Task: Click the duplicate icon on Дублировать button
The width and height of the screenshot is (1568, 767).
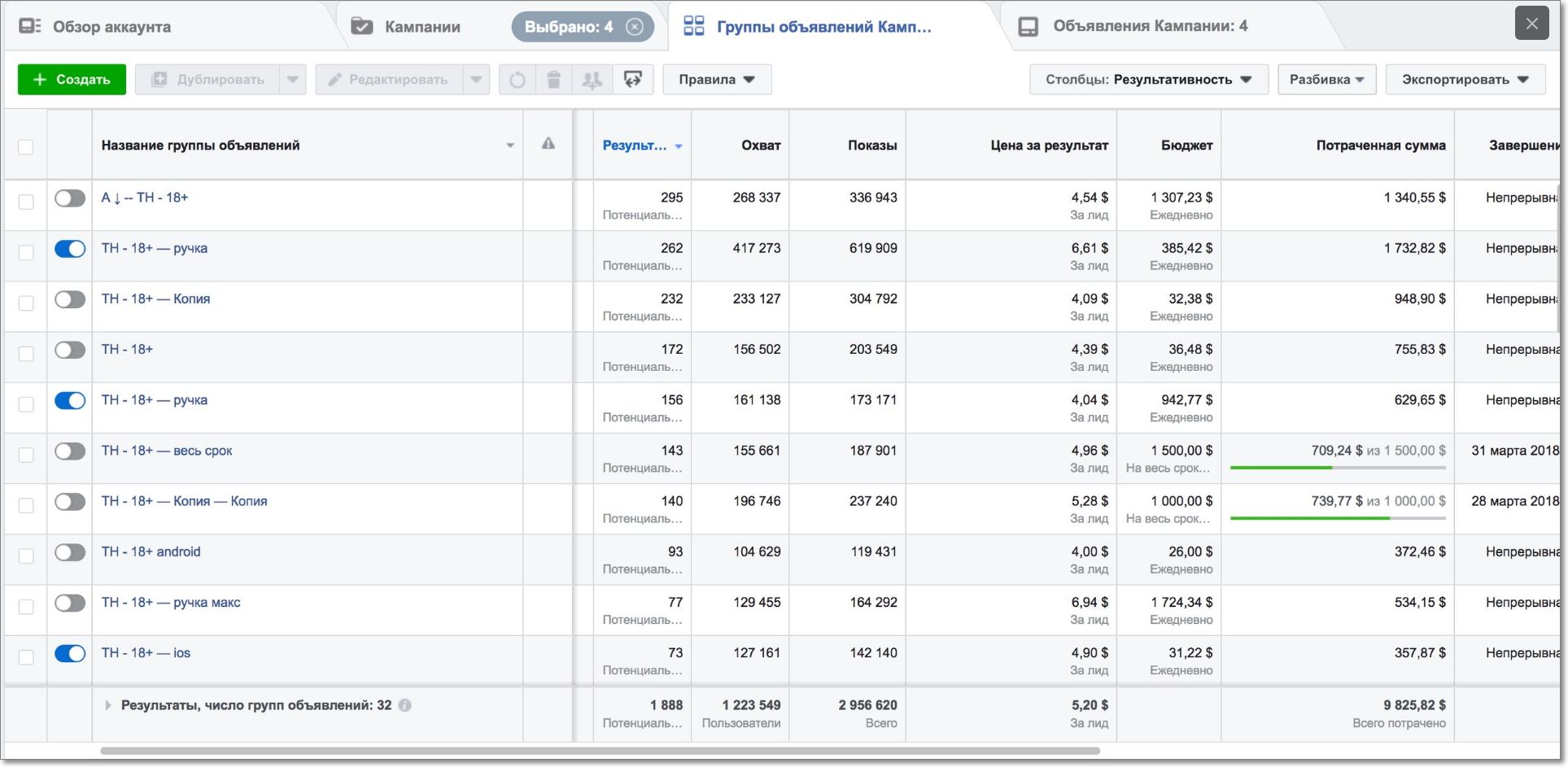Action: 159,80
